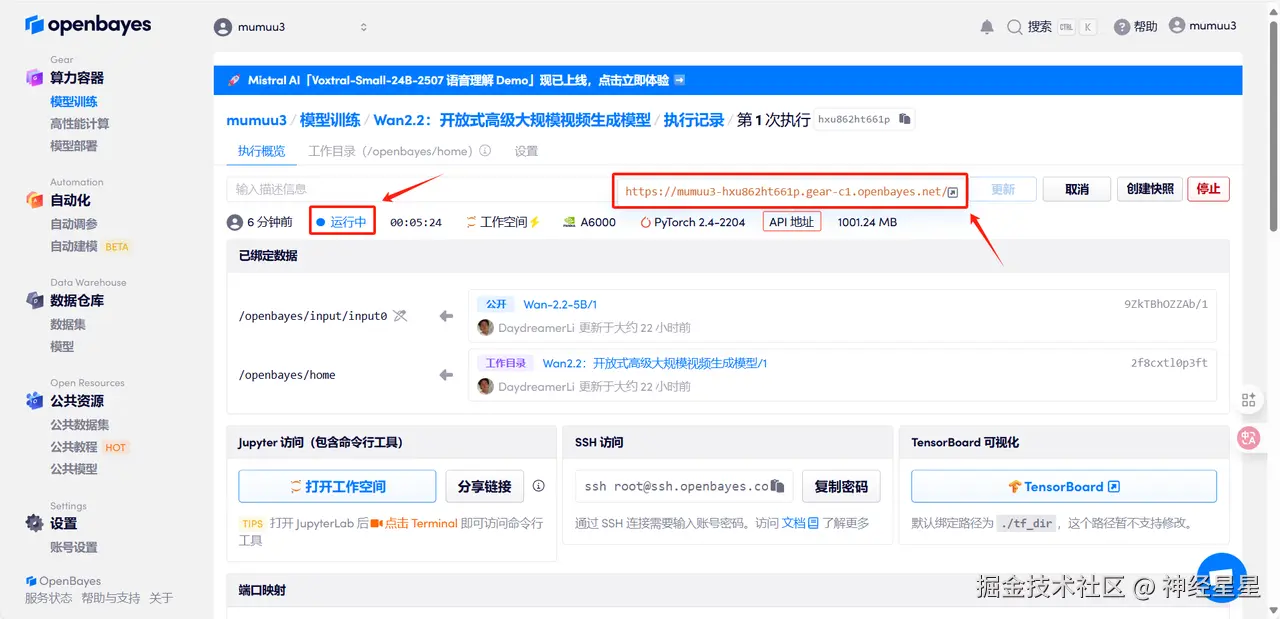Viewport: 1280px width, 619px height.
Task: Select 账号设置 in the sidebar
Action: (x=74, y=547)
